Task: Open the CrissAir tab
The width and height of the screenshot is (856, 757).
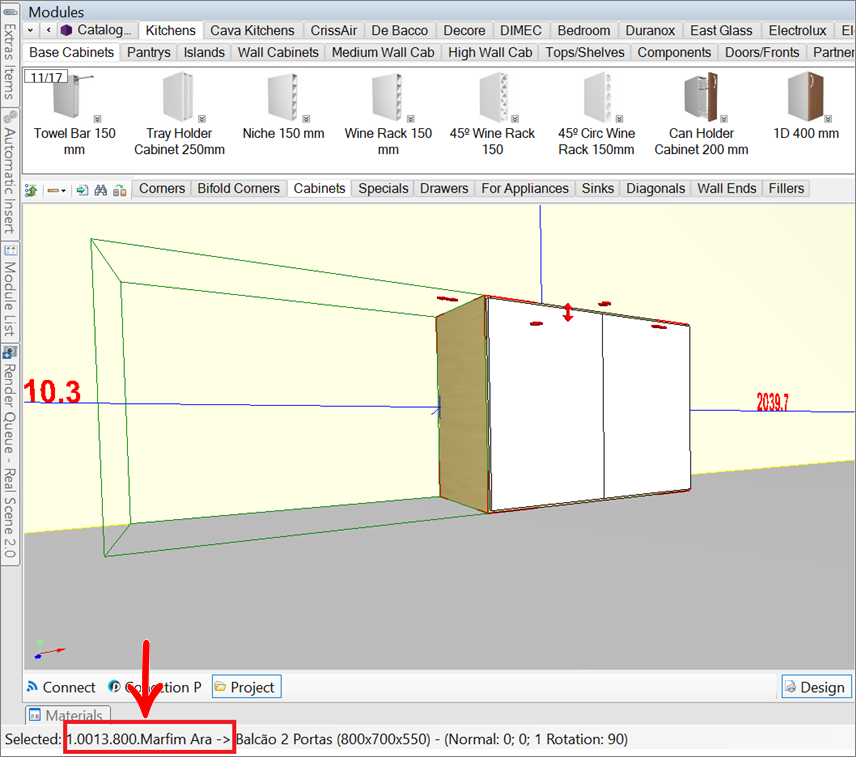Action: pos(334,30)
